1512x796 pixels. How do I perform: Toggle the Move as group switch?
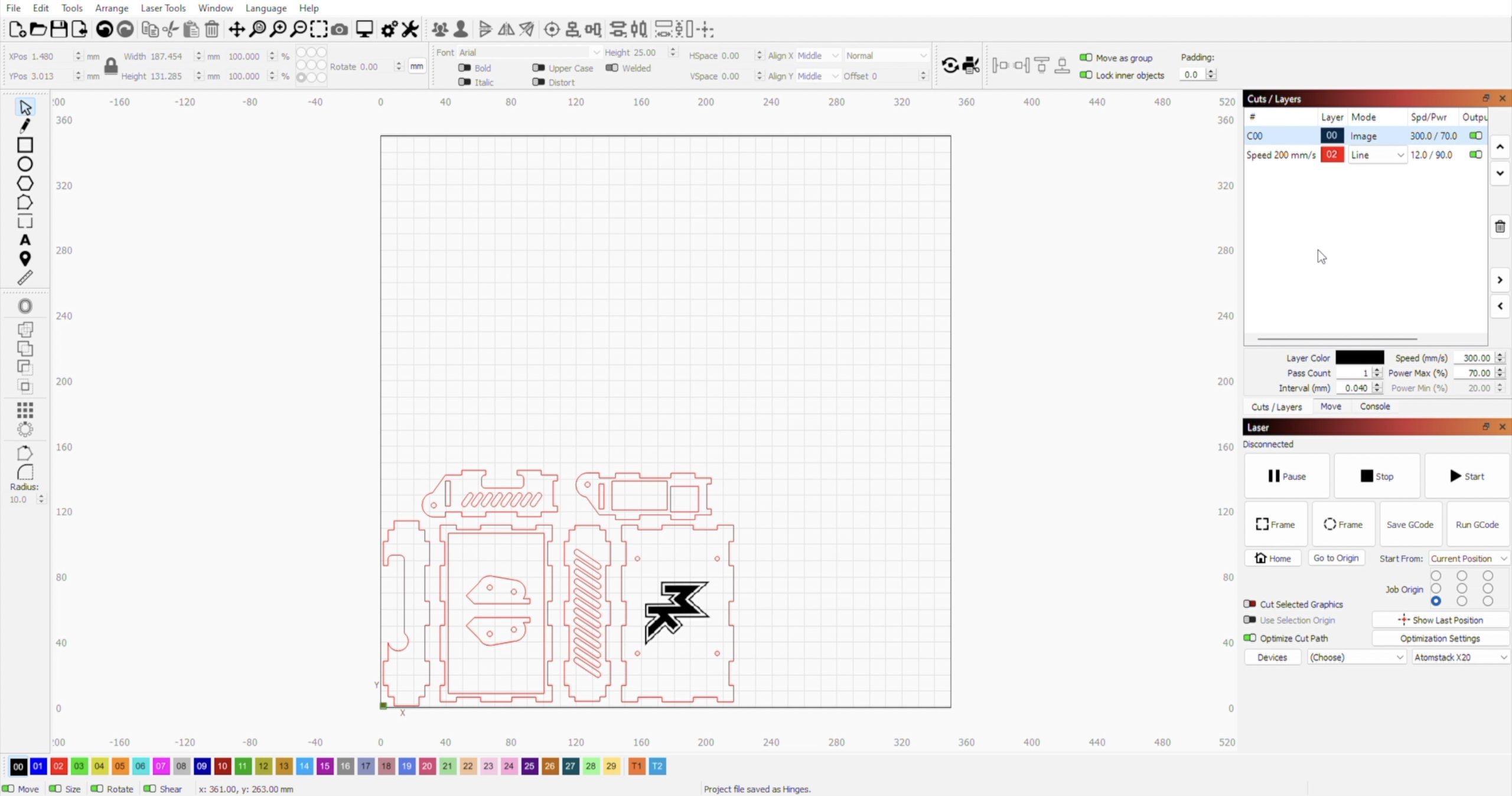click(x=1086, y=58)
